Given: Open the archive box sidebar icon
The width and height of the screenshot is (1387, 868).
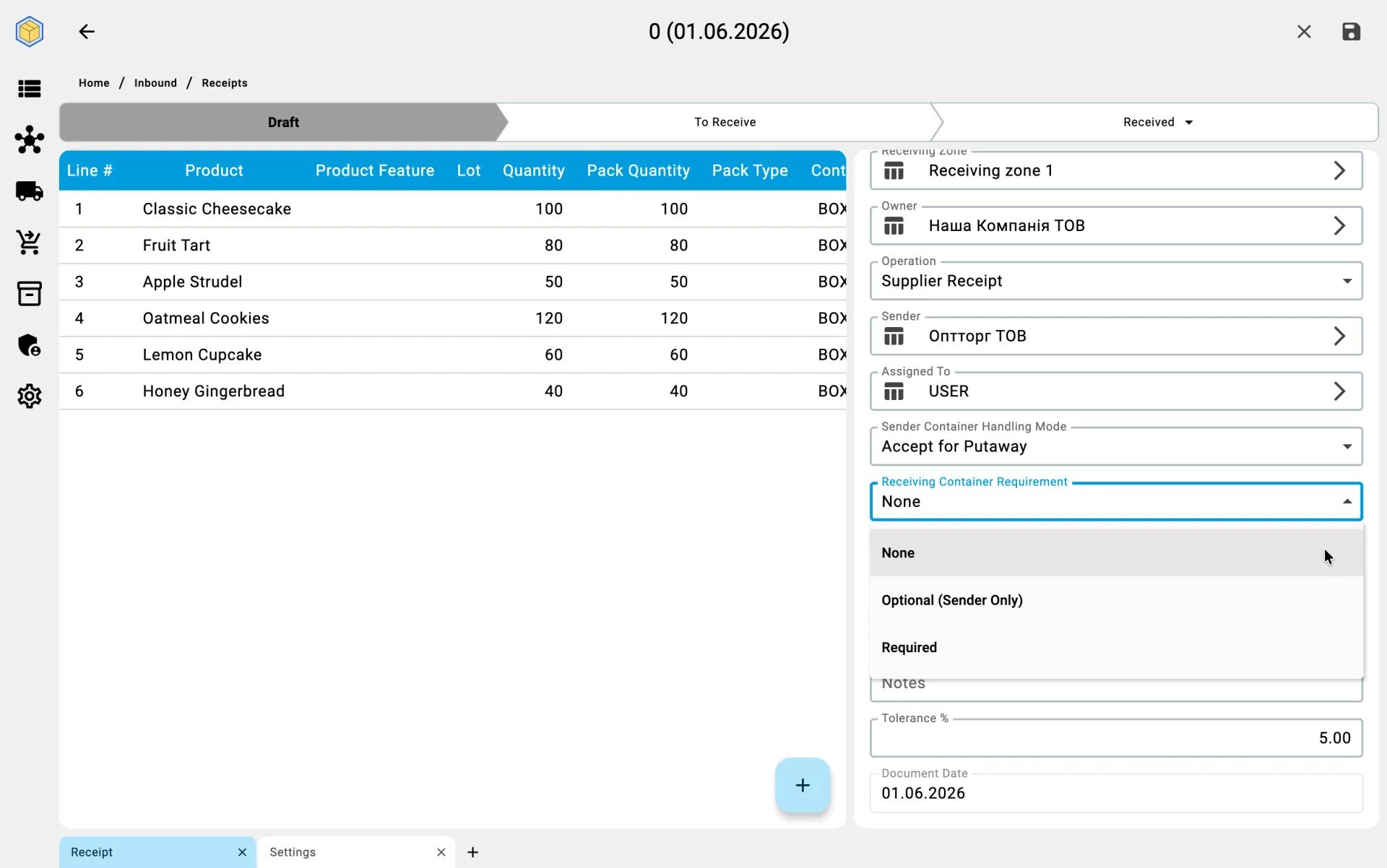Looking at the screenshot, I should 30,293.
